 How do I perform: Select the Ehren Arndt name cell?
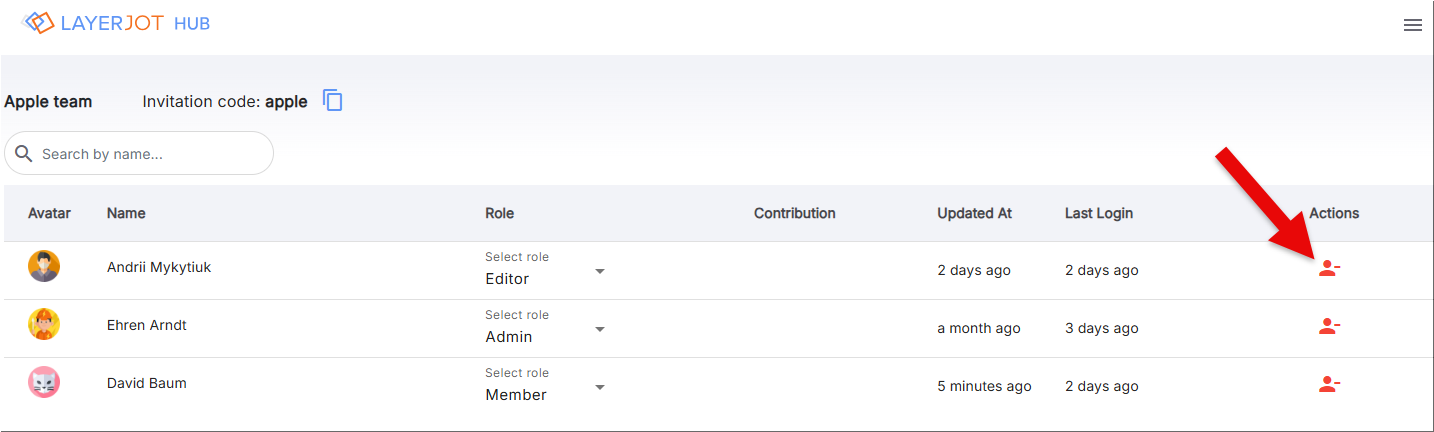(x=147, y=325)
